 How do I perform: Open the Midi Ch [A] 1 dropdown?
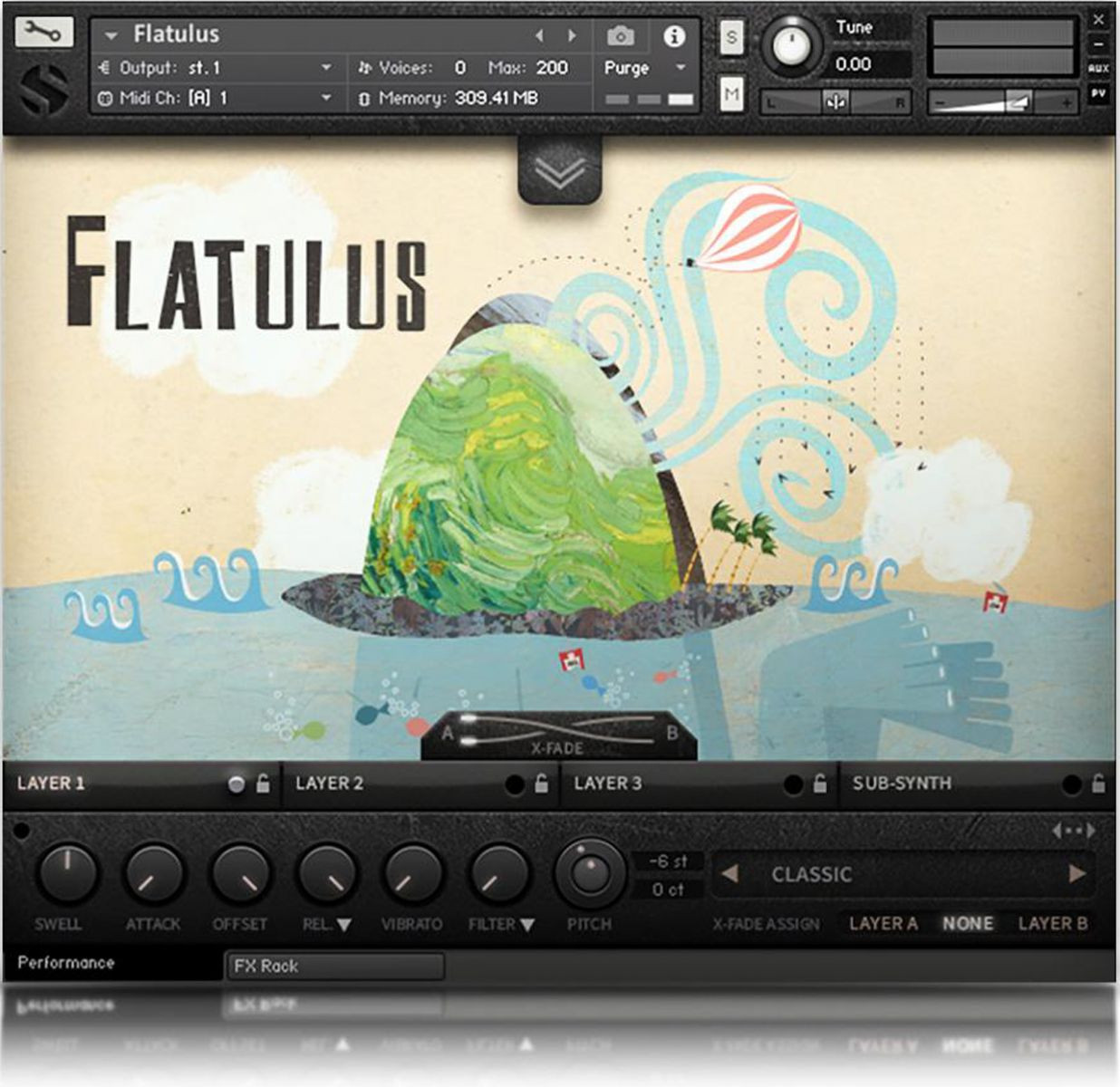216,98
